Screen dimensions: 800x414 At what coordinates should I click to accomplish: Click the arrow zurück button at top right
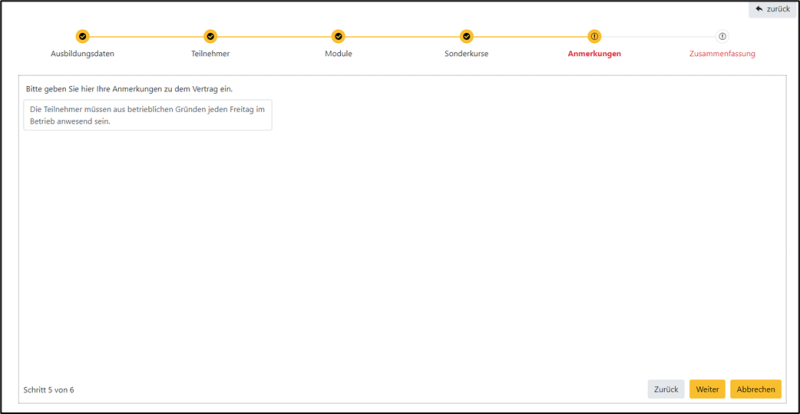771,9
